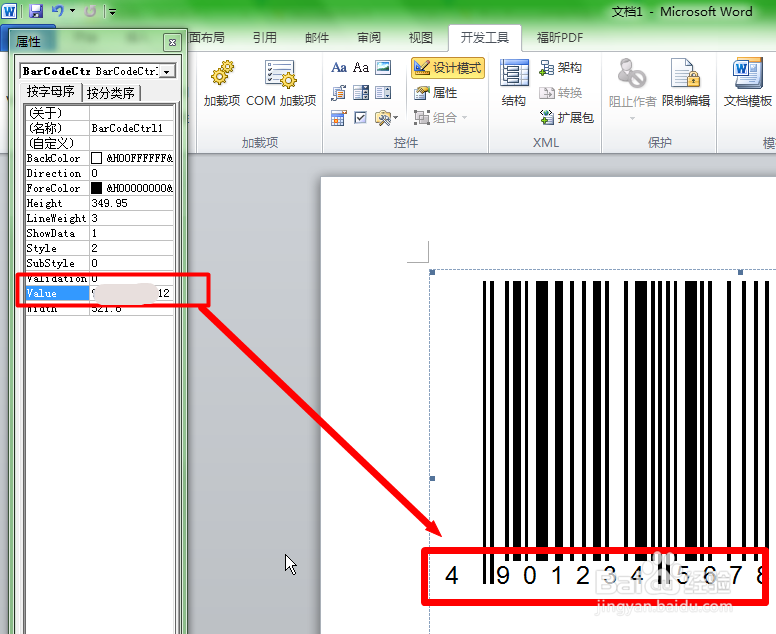Viewport: 776px width, 634px height.
Task: Select the ShowData property row
Action: tap(99, 233)
